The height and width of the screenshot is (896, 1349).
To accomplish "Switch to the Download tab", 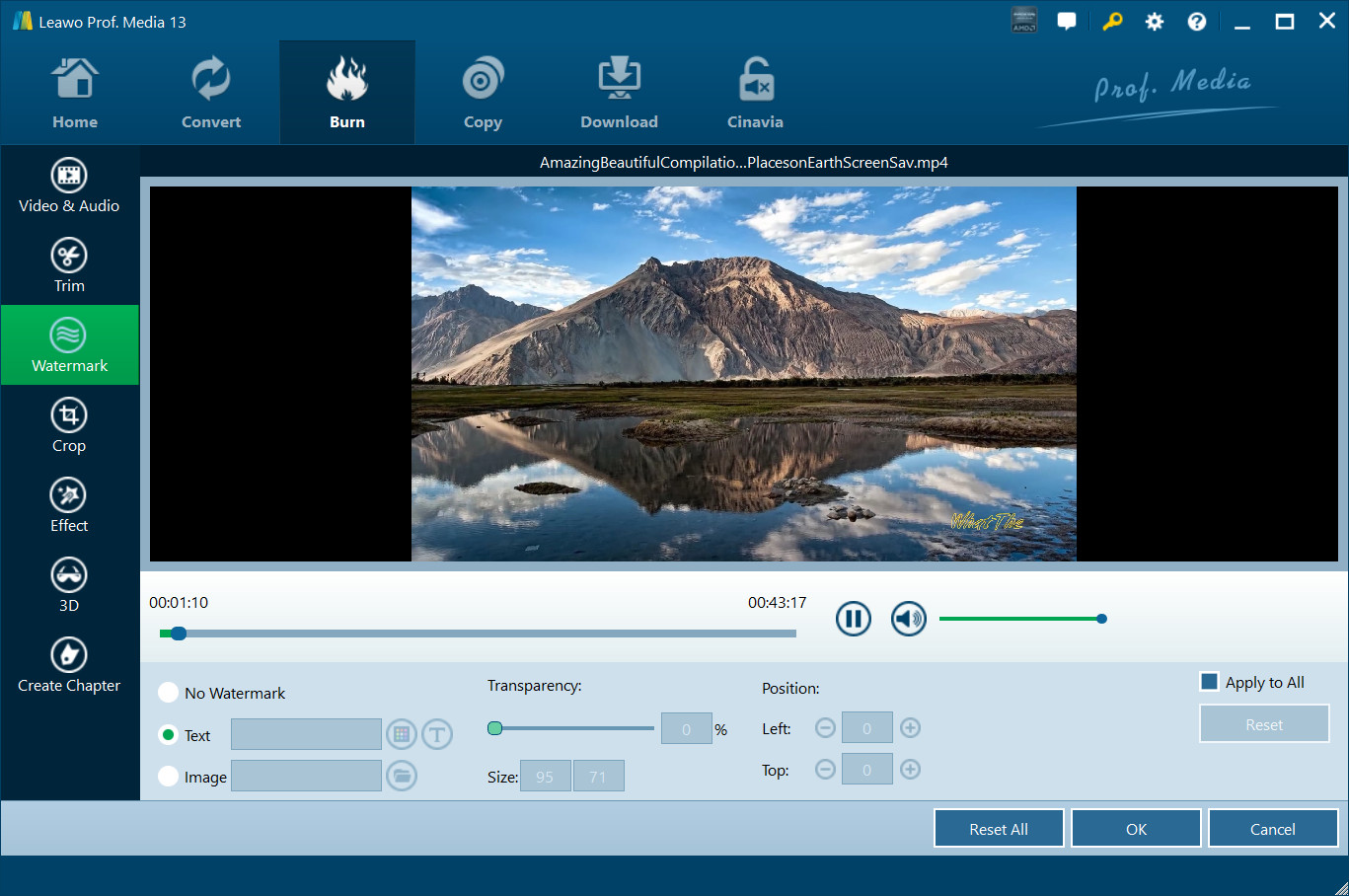I will pyautogui.click(x=619, y=94).
